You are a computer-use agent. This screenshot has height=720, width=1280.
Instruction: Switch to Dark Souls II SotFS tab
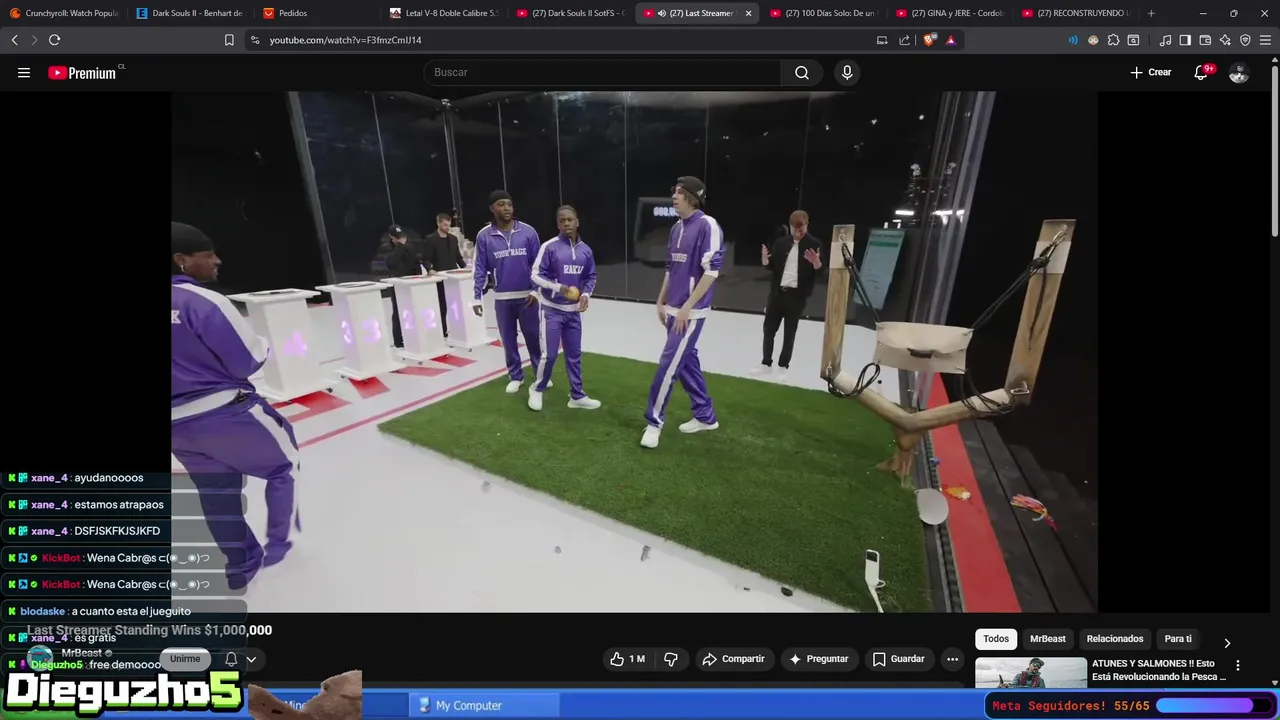pyautogui.click(x=570, y=13)
